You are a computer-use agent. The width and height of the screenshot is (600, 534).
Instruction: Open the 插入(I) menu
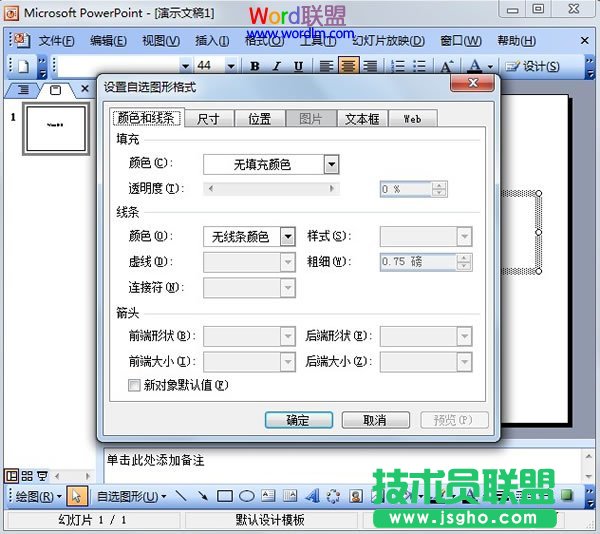pyautogui.click(x=212, y=41)
